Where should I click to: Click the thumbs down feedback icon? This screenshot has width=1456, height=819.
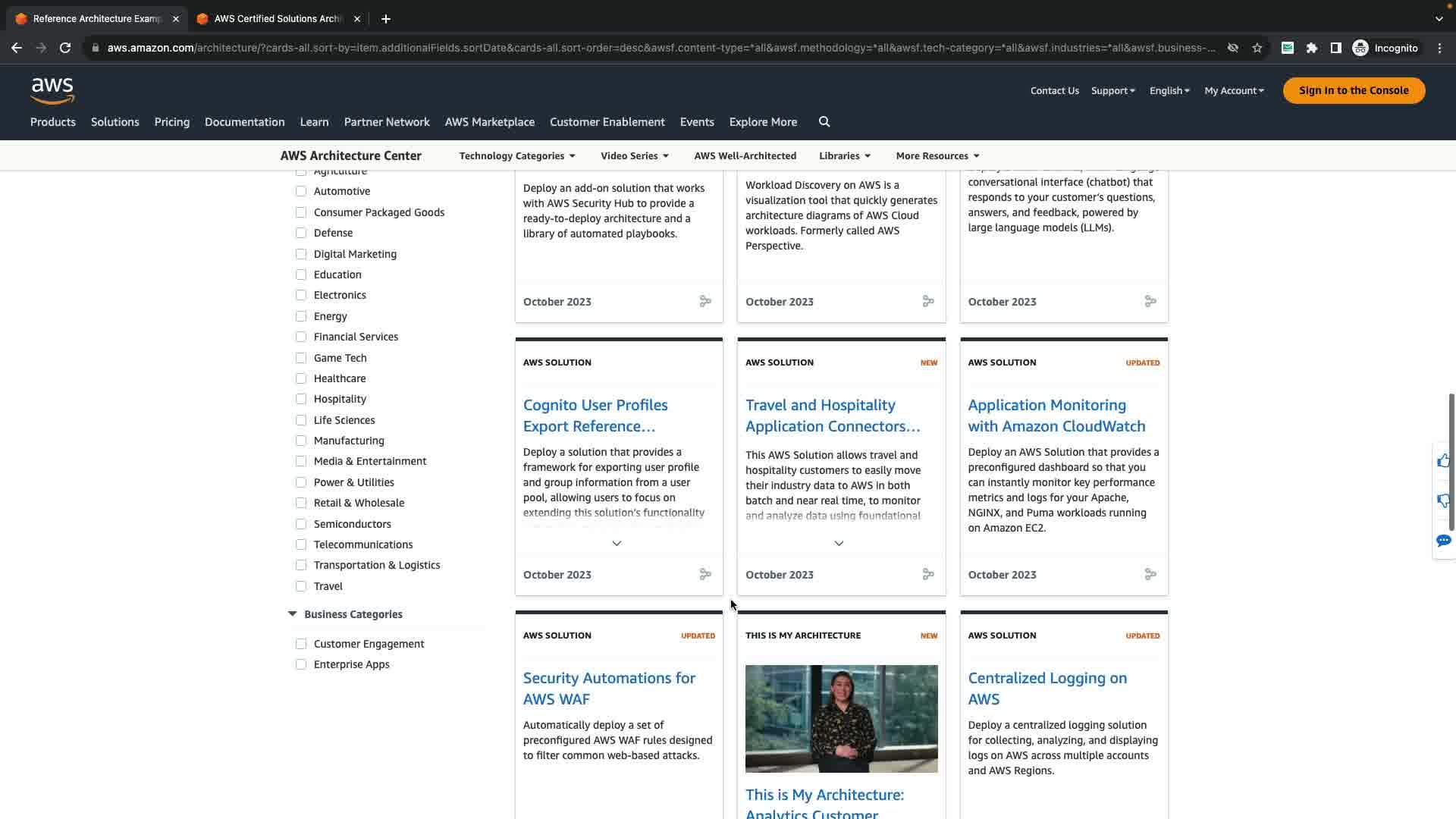(x=1443, y=500)
